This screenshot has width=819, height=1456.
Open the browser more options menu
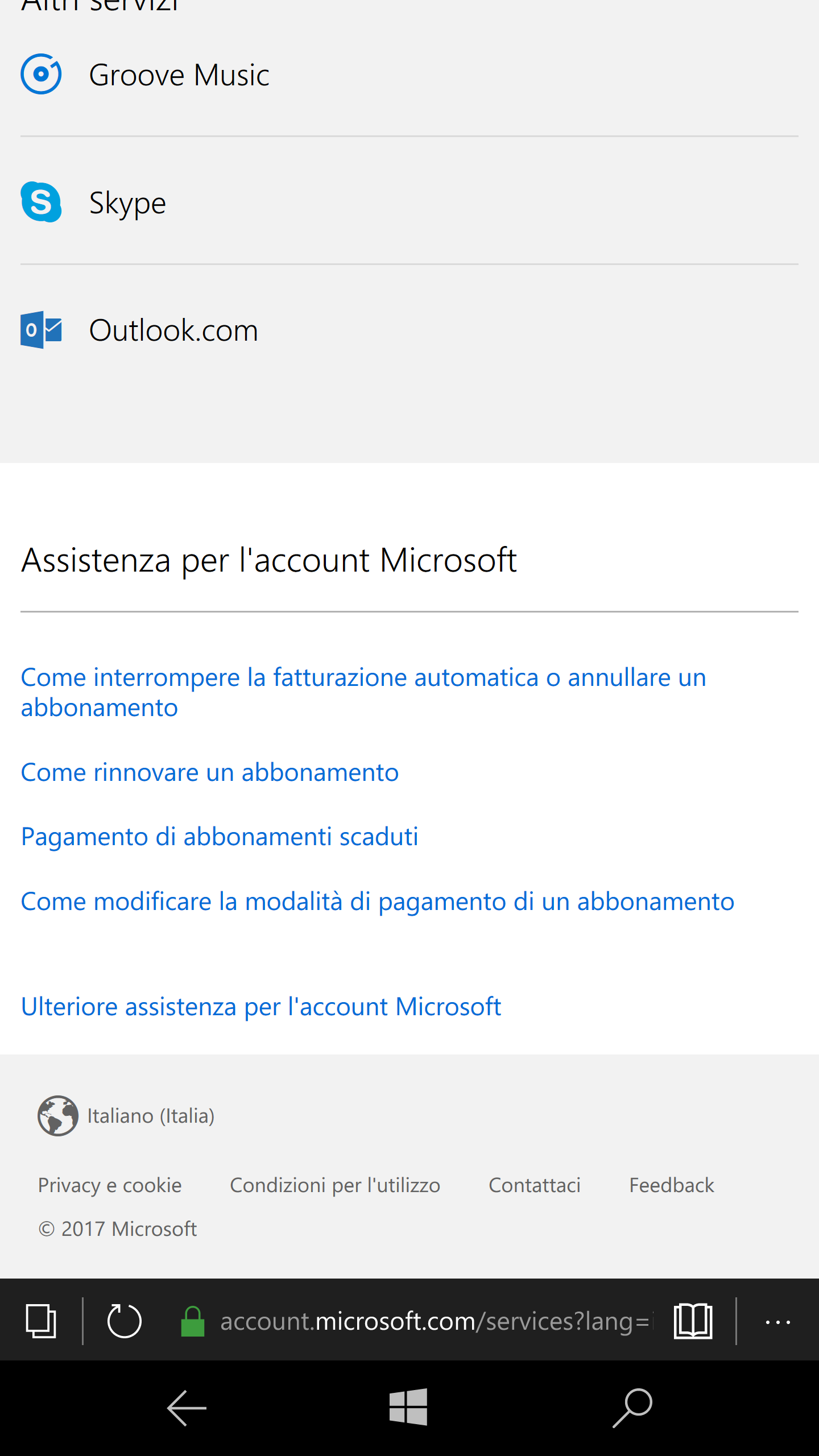(x=777, y=1322)
